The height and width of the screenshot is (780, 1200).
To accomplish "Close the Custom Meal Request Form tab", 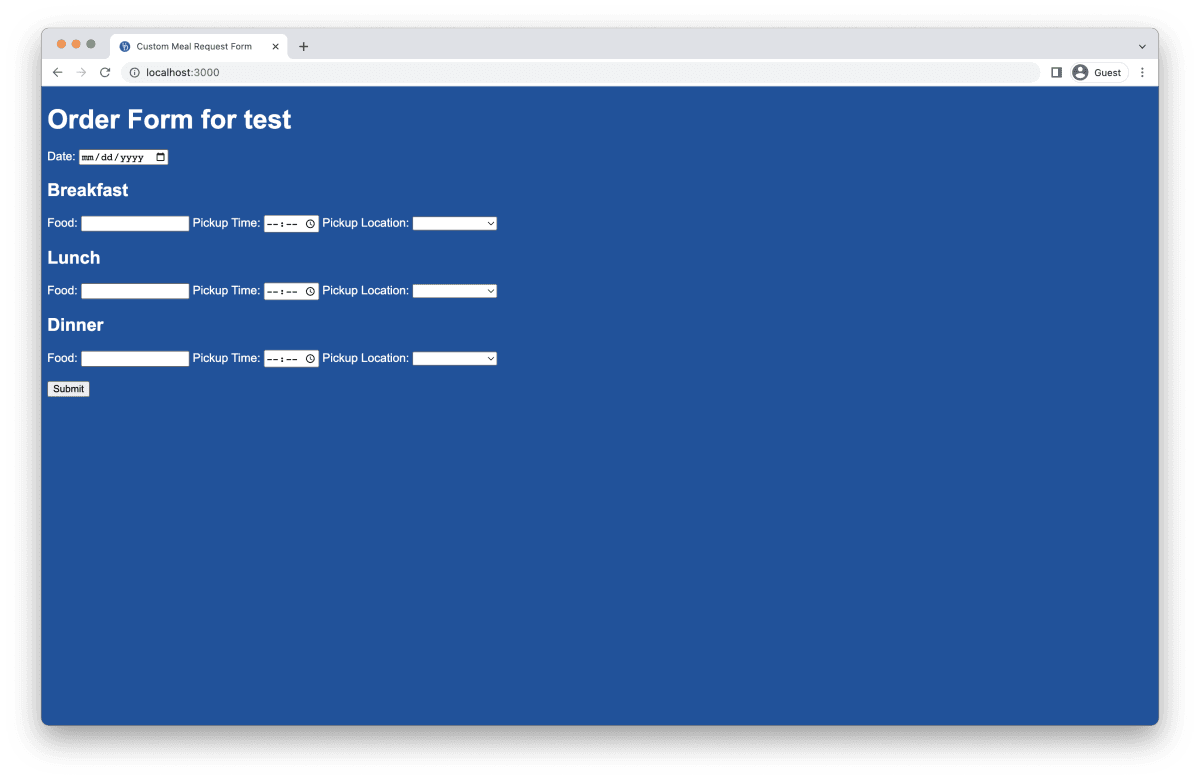I will pyautogui.click(x=275, y=46).
